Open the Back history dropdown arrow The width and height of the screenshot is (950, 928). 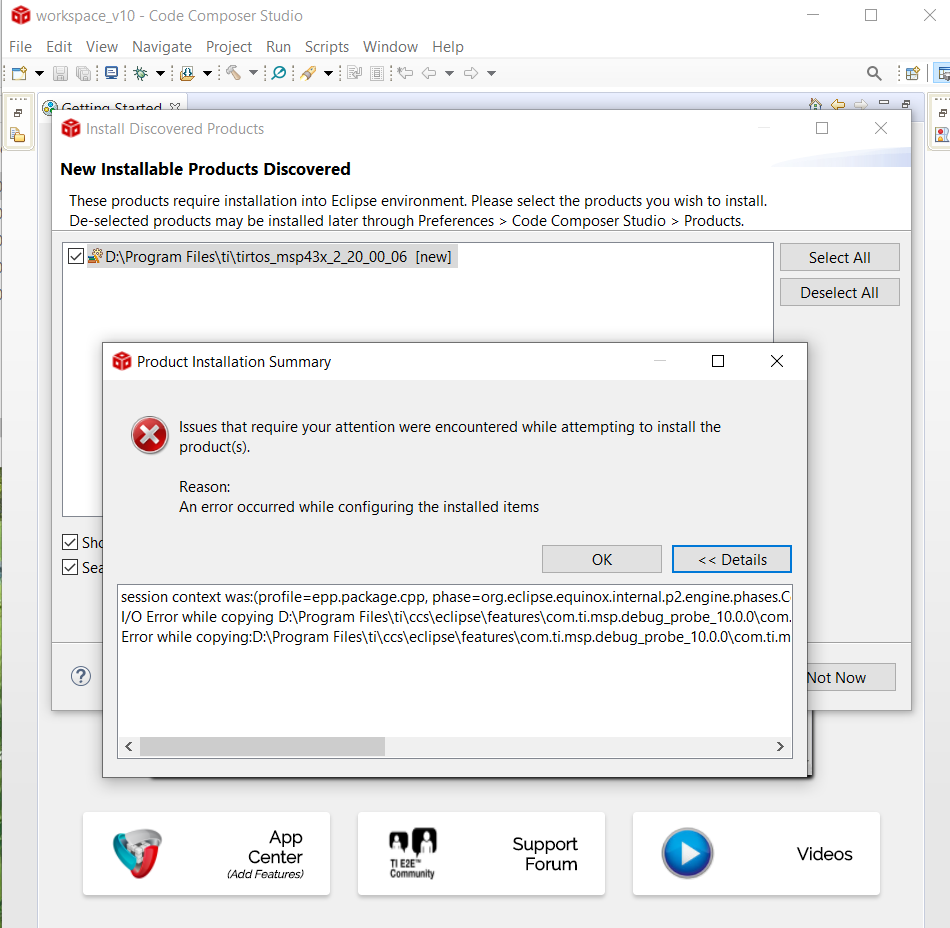click(450, 73)
